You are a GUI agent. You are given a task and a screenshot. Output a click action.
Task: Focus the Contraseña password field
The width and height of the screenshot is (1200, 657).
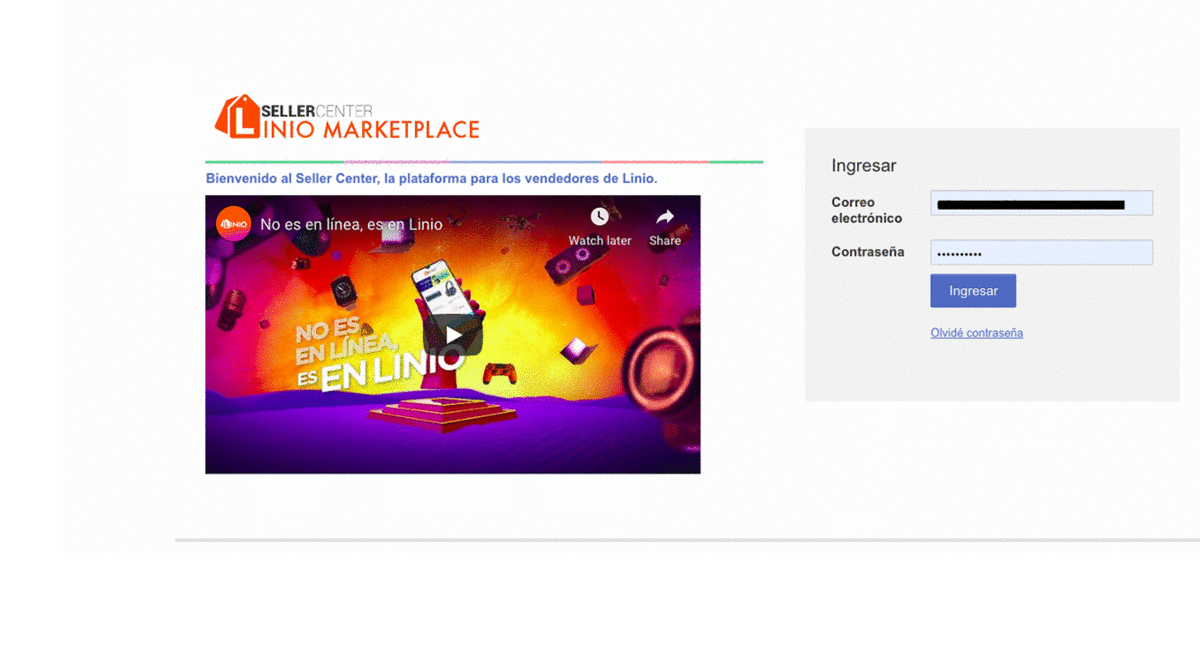pyautogui.click(x=1041, y=252)
